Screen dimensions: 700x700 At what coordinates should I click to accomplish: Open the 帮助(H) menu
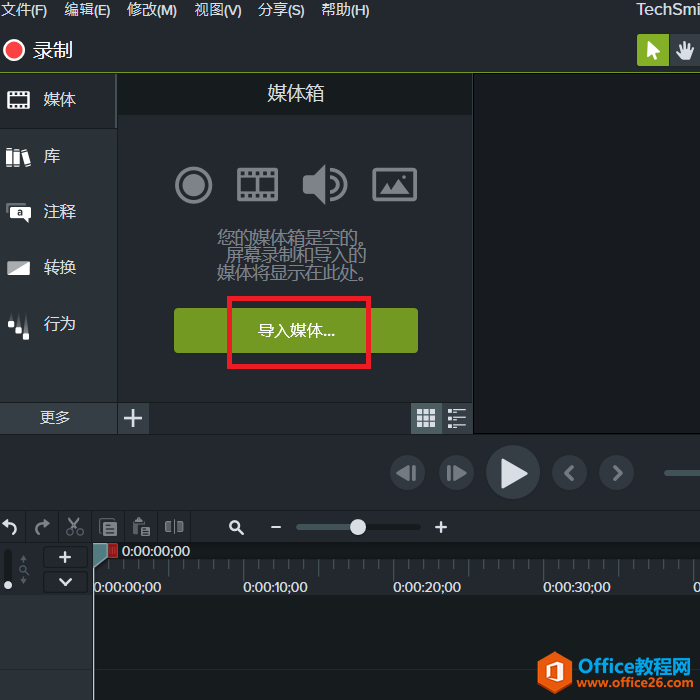345,9
